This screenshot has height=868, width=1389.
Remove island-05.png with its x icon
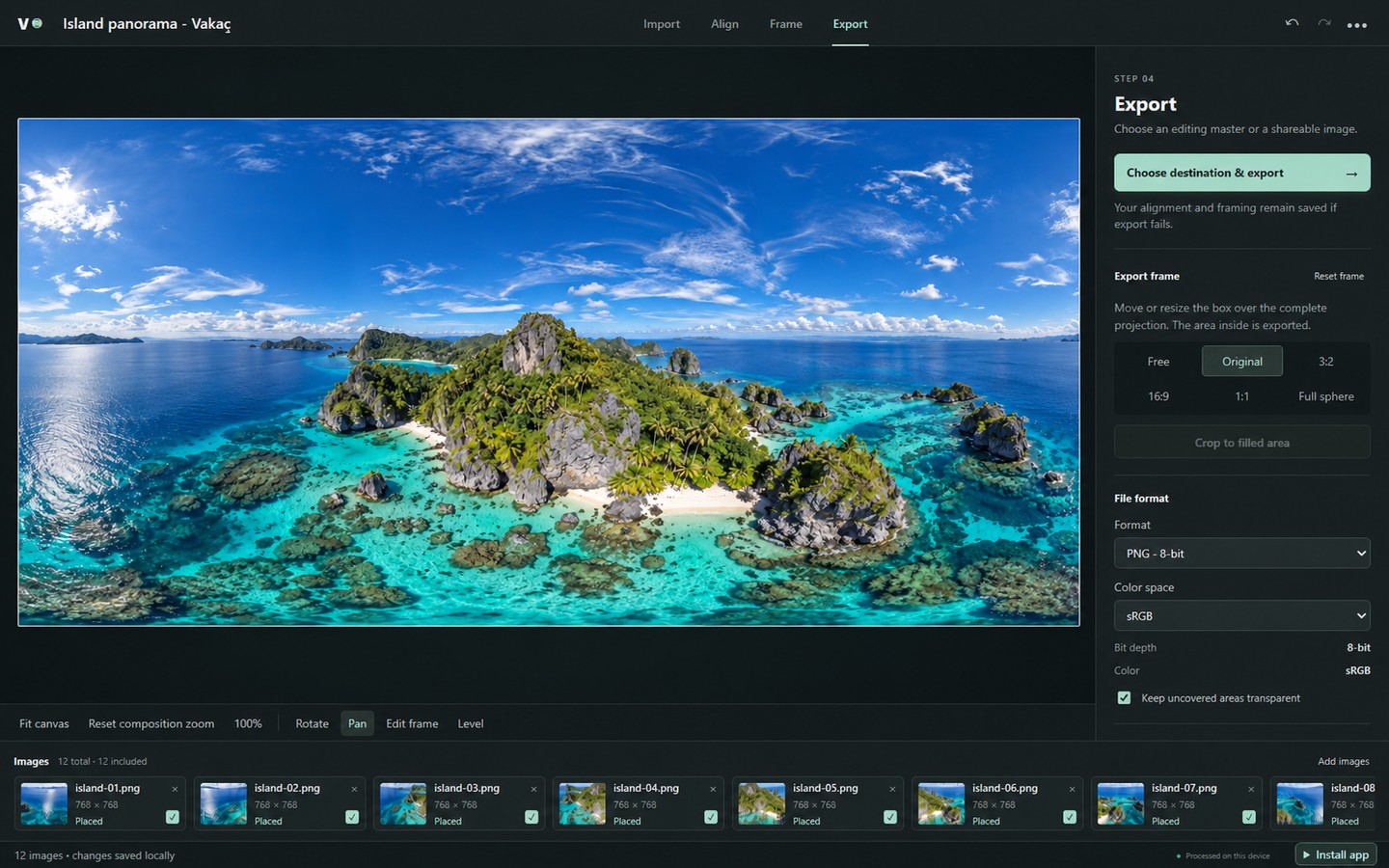(892, 789)
